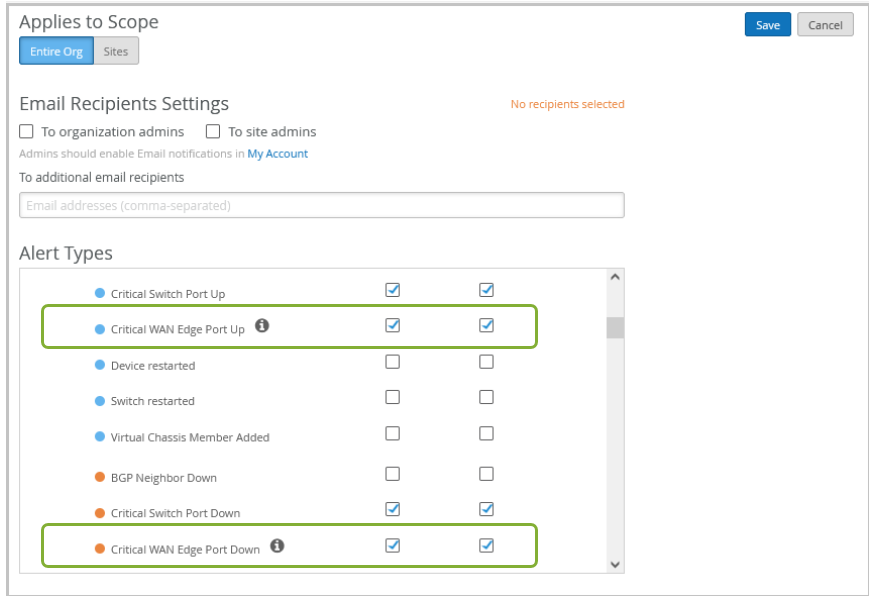Click the orange dot for BGP Neighbor Down
The width and height of the screenshot is (876, 602).
coord(100,477)
